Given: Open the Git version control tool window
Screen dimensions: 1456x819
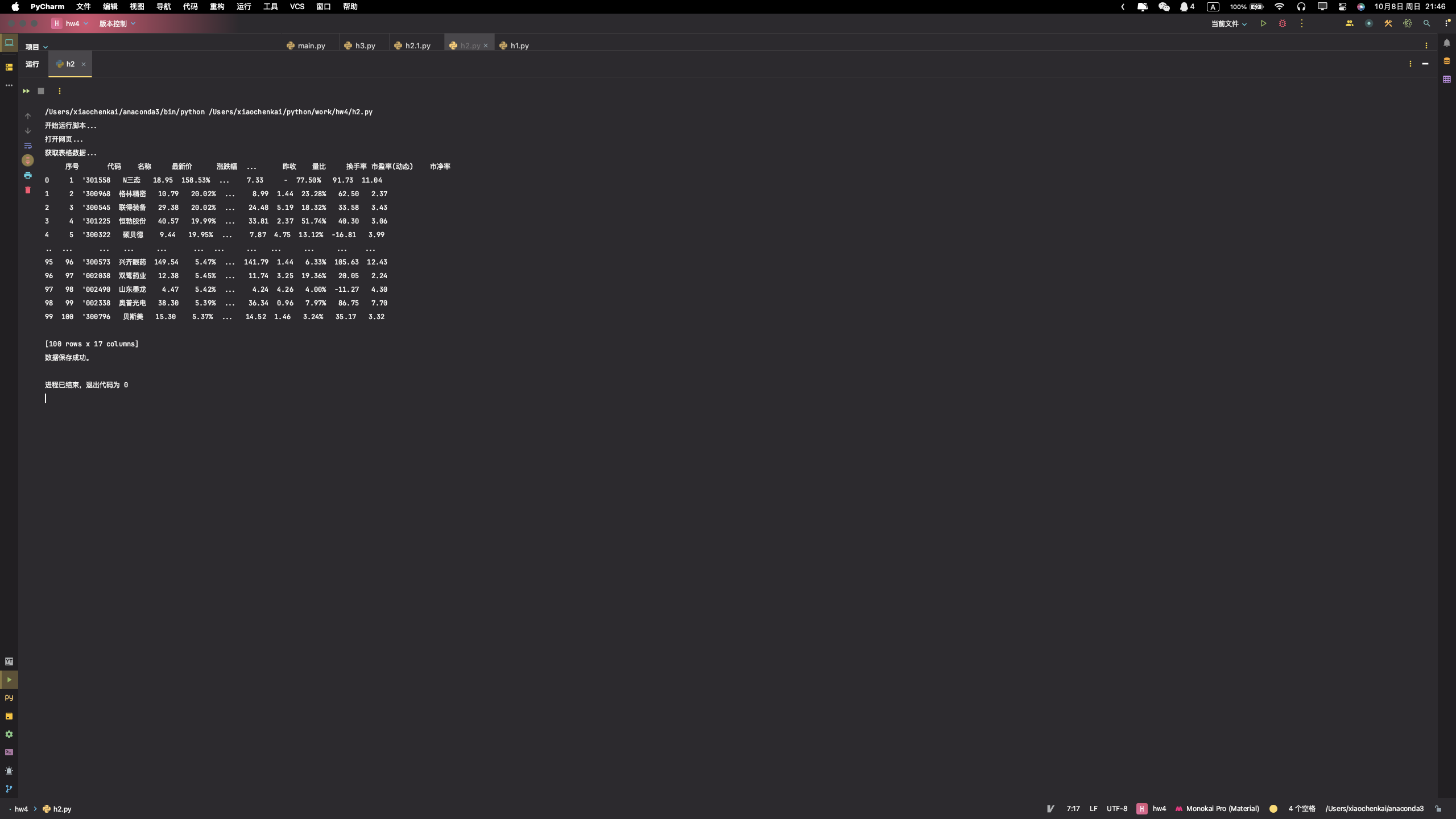Looking at the screenshot, I should pyautogui.click(x=9, y=789).
